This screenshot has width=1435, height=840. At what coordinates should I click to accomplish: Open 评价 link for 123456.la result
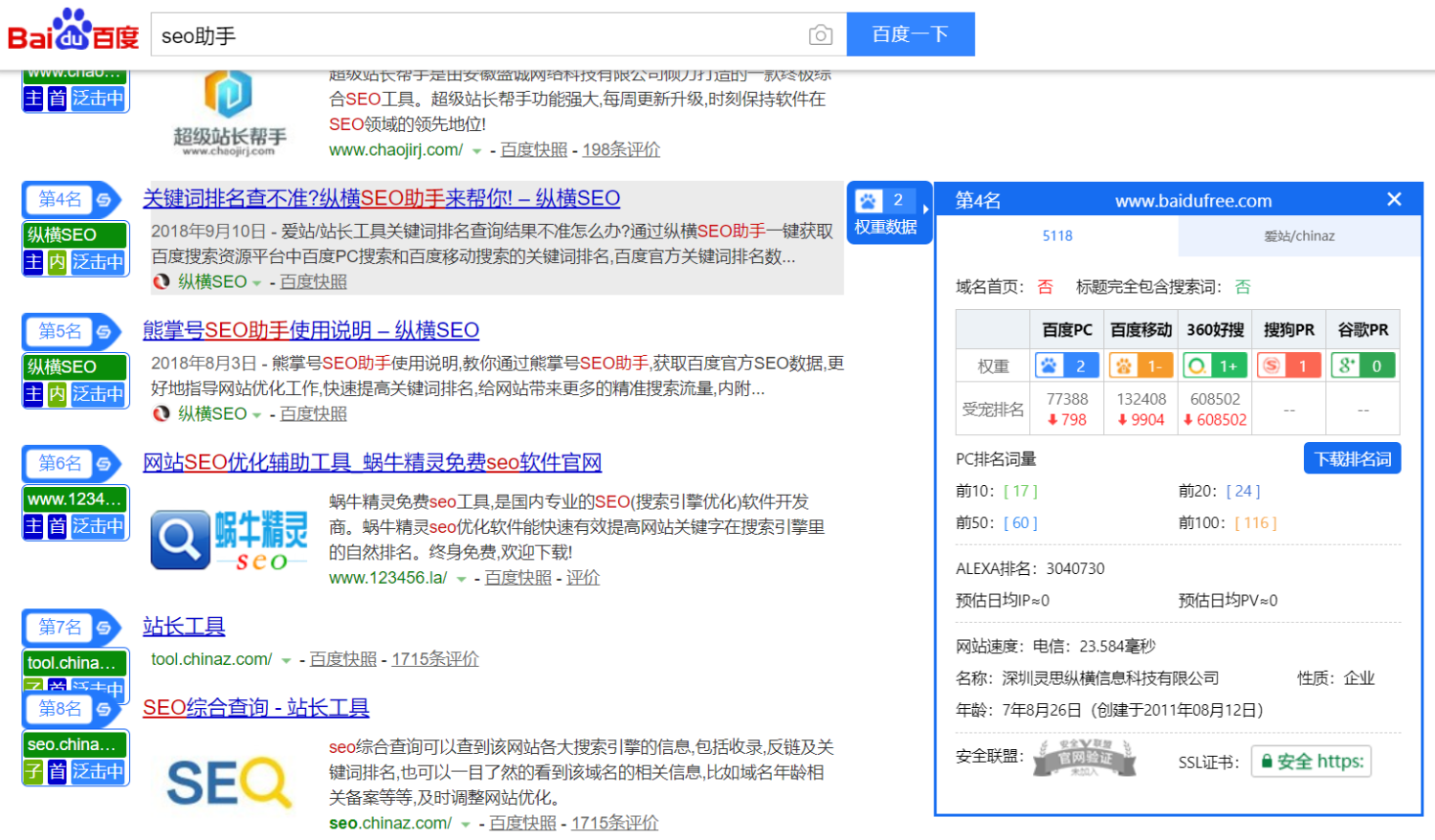tap(583, 577)
